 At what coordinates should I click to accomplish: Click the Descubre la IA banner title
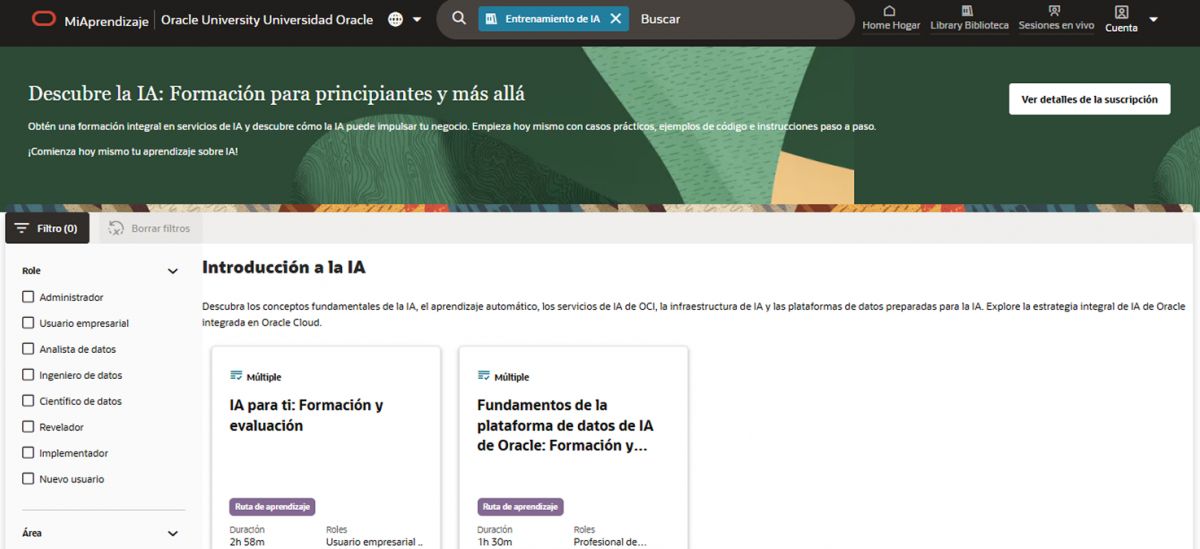[277, 94]
